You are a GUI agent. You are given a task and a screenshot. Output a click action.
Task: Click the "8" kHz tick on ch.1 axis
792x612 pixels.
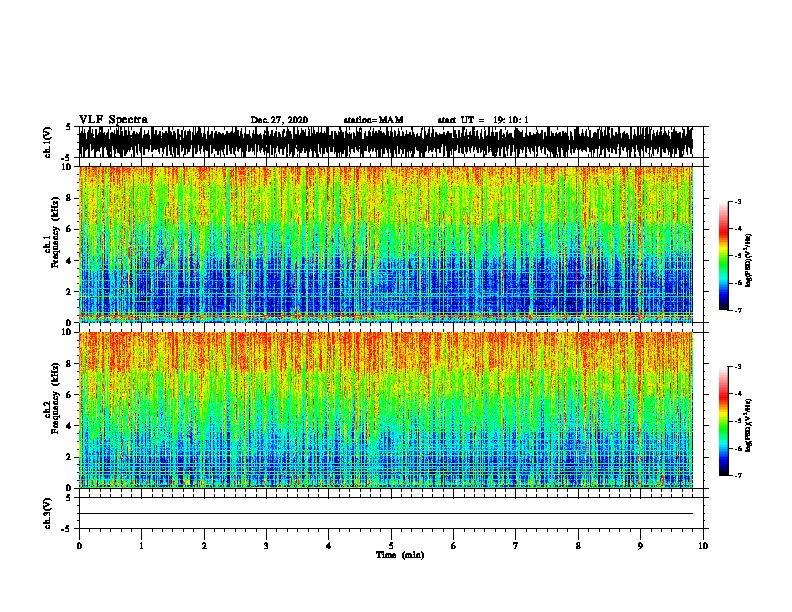(70, 198)
